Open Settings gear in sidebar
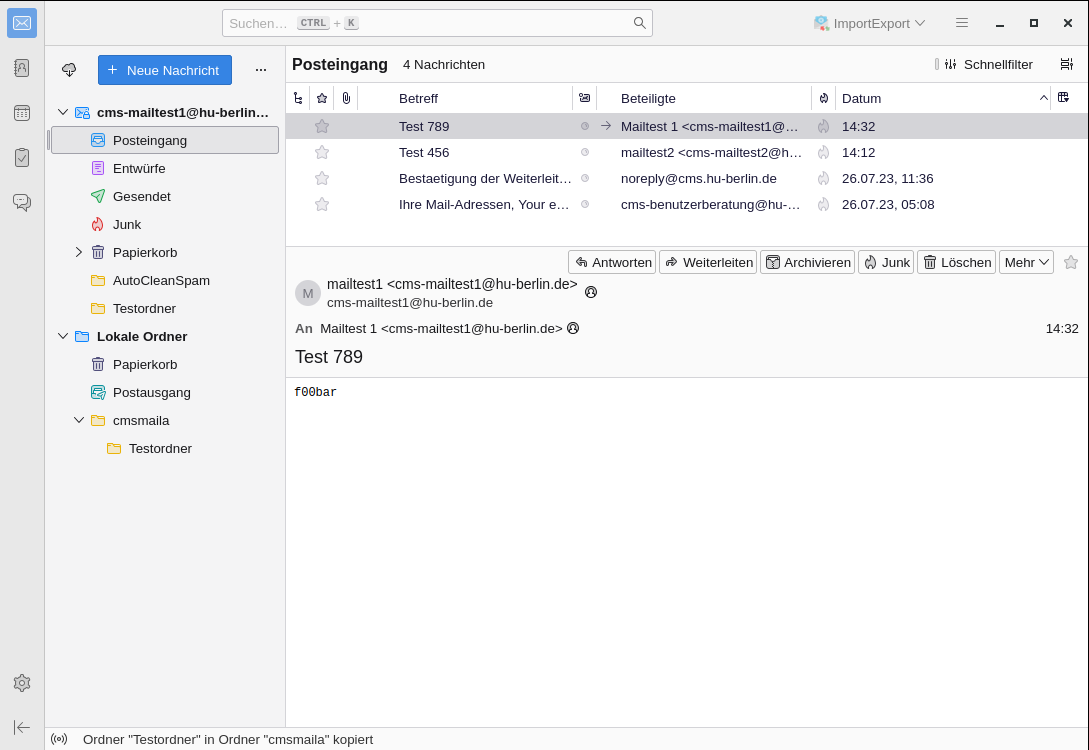Image resolution: width=1089 pixels, height=750 pixels. click(x=22, y=683)
